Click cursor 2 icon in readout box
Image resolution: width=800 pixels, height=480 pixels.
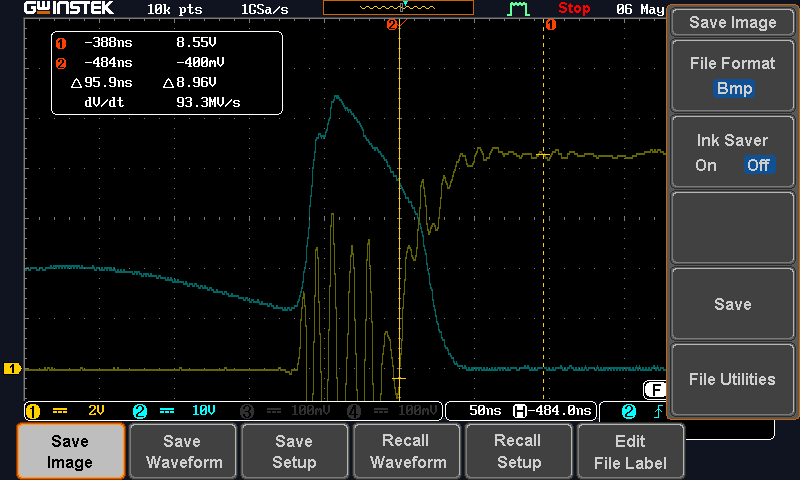coord(61,63)
